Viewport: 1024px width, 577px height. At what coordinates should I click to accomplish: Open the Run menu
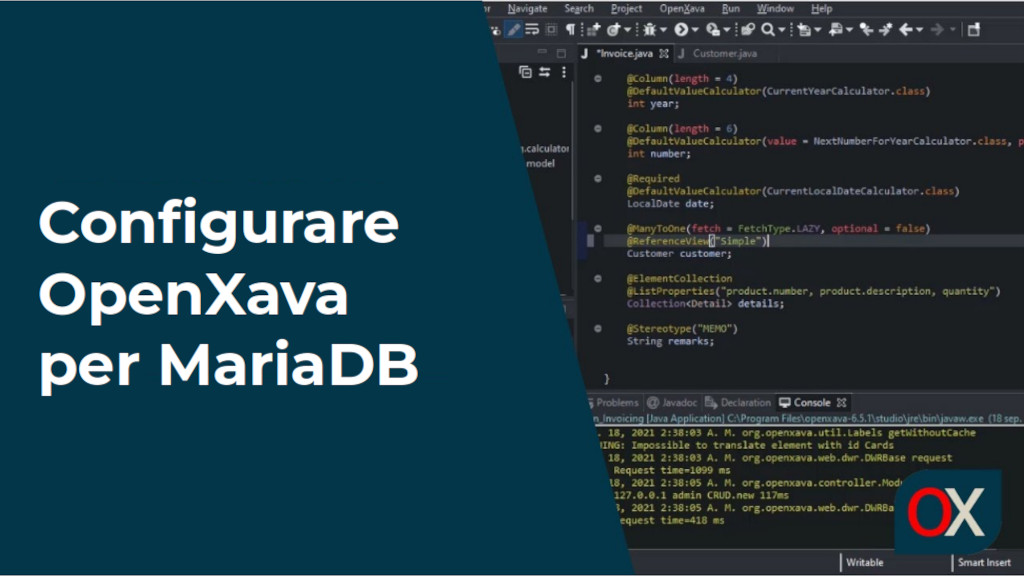pyautogui.click(x=731, y=8)
